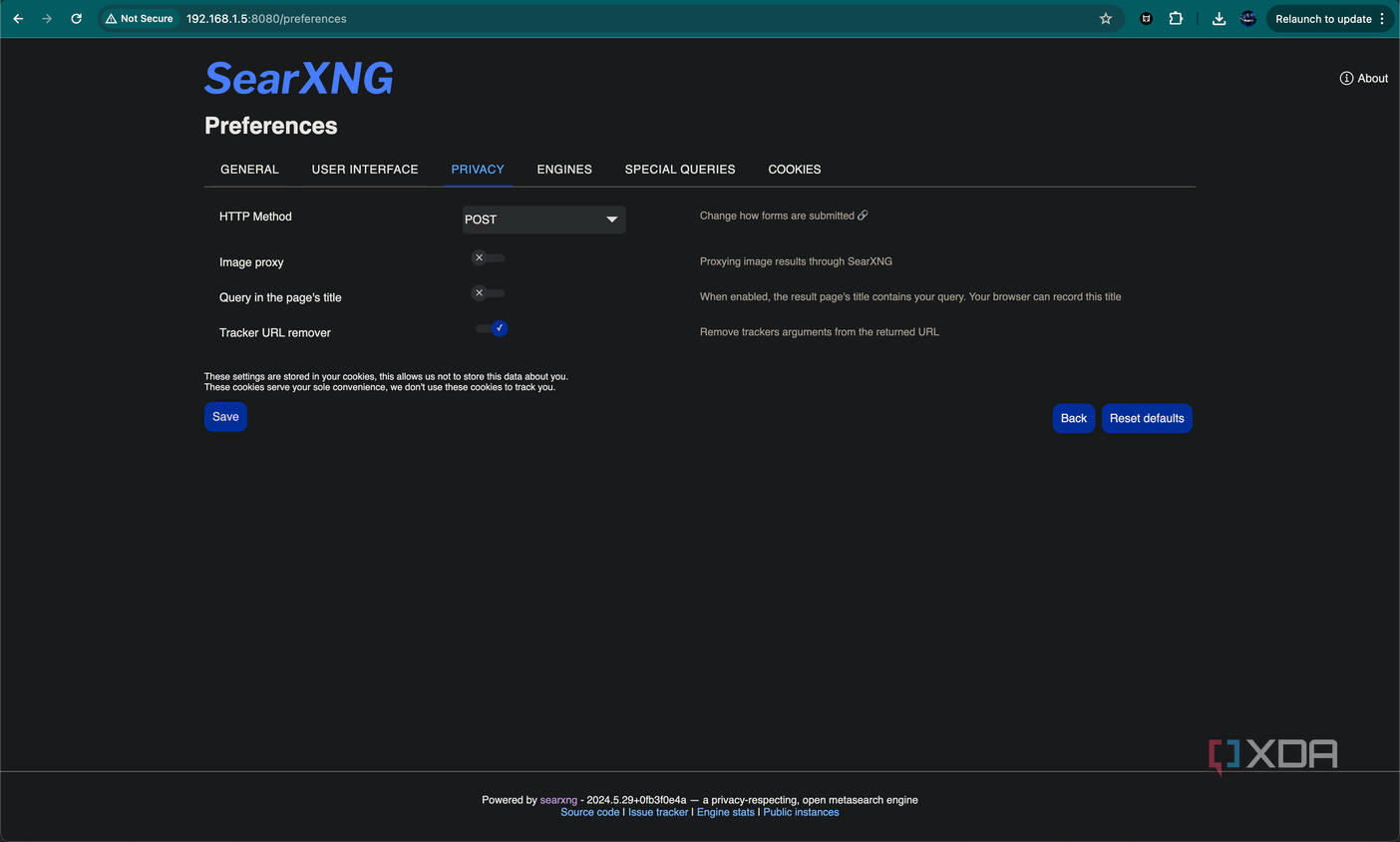The width and height of the screenshot is (1400, 842).
Task: Go to the Cookies tab
Action: pyautogui.click(x=795, y=170)
